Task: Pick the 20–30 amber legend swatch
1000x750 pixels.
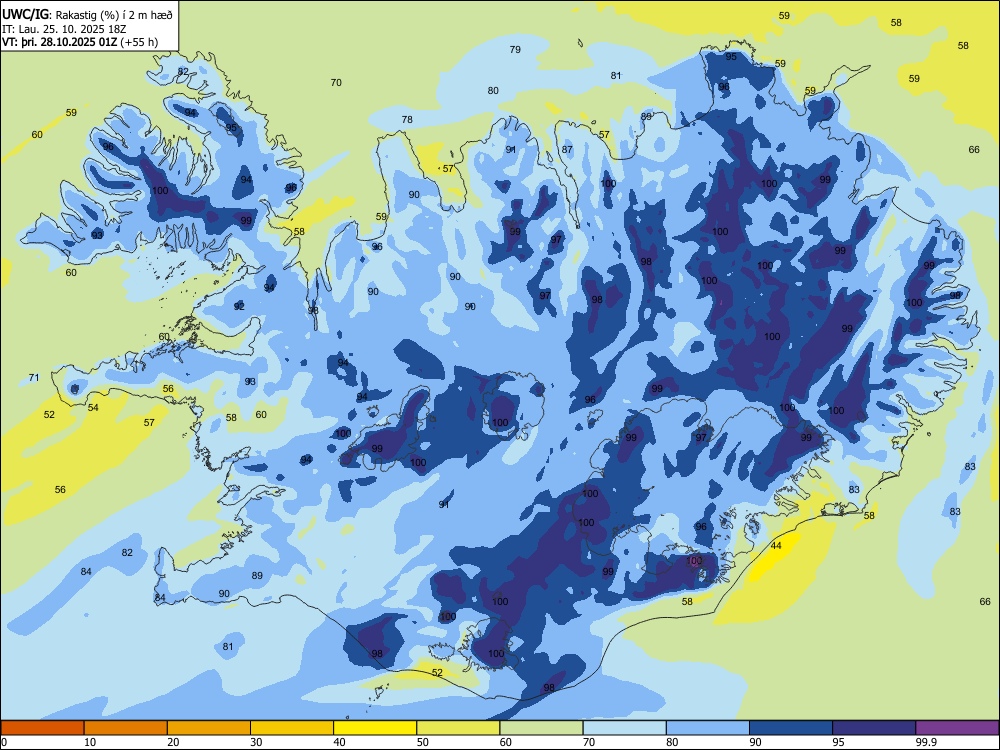Action: pyautogui.click(x=209, y=728)
